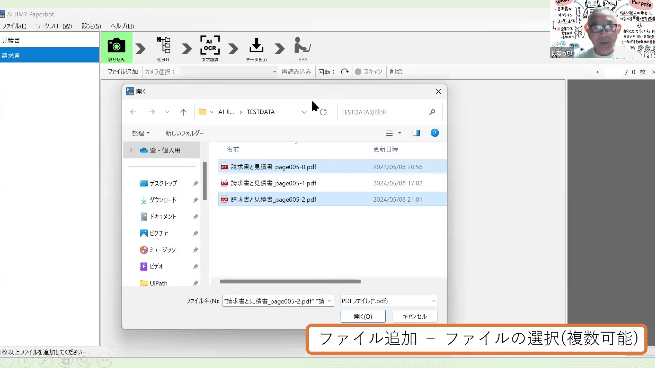The height and width of the screenshot is (368, 655).
Task: Click the AI folder path segment
Action: pyautogui.click(x=226, y=112)
